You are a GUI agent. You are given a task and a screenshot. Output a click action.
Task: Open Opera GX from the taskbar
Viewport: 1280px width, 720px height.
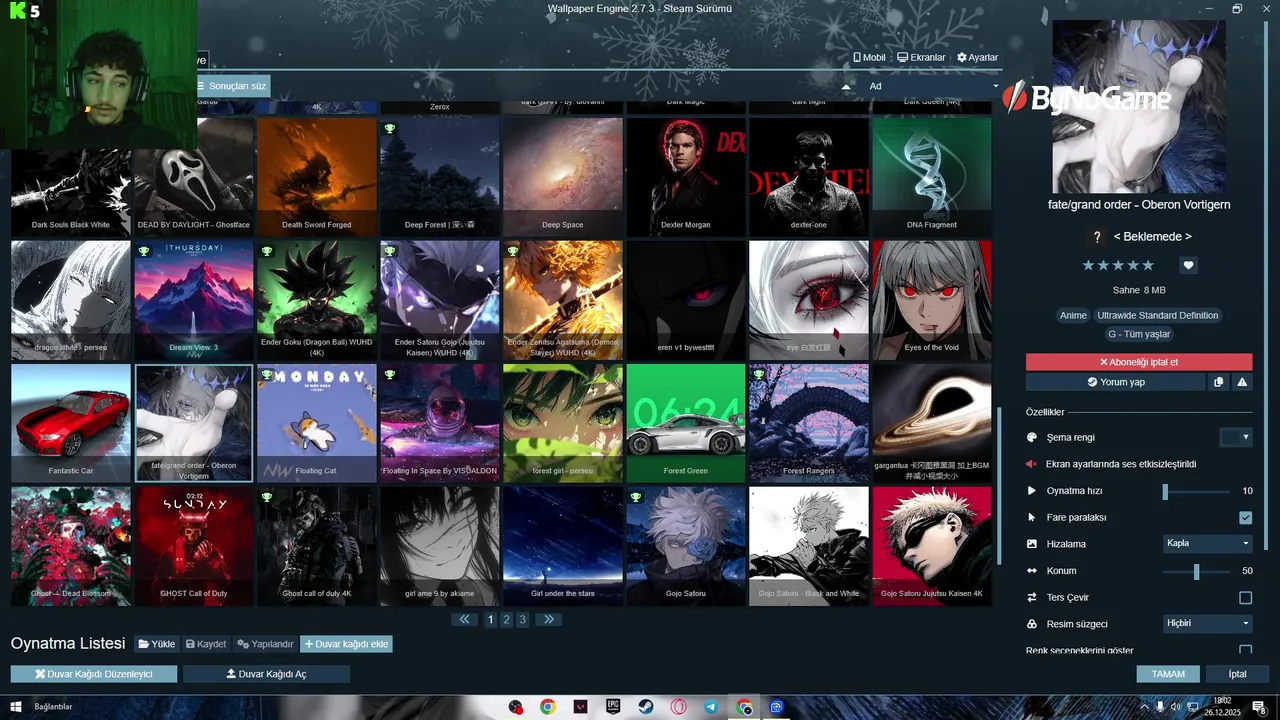point(679,707)
